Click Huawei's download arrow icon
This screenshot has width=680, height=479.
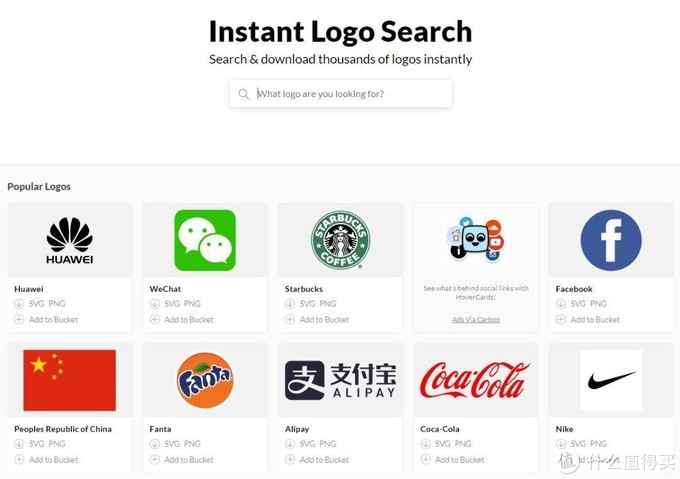(19, 304)
